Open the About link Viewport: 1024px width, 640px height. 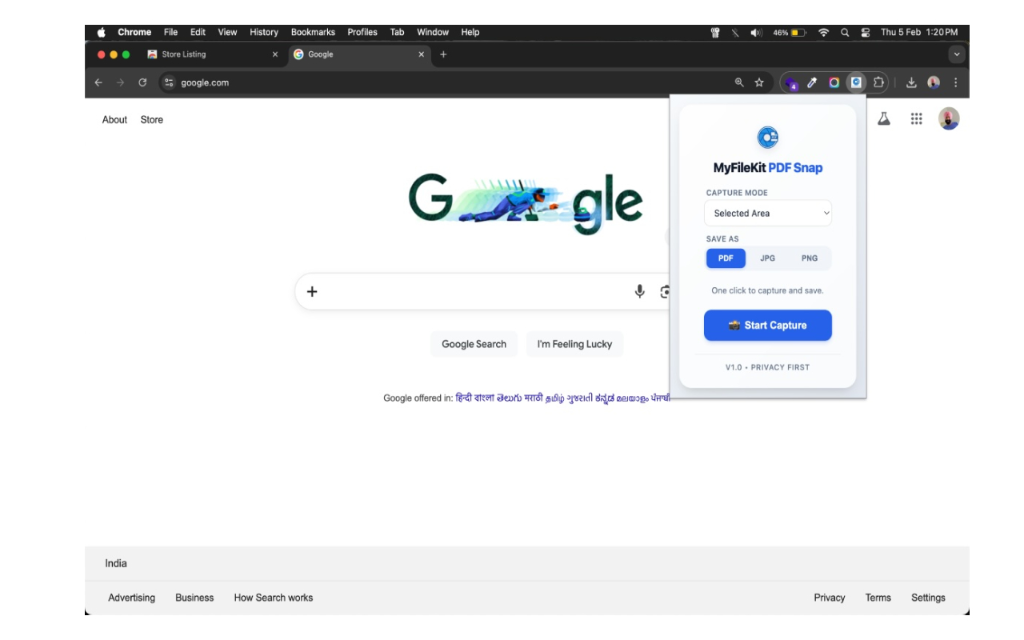coord(114,120)
